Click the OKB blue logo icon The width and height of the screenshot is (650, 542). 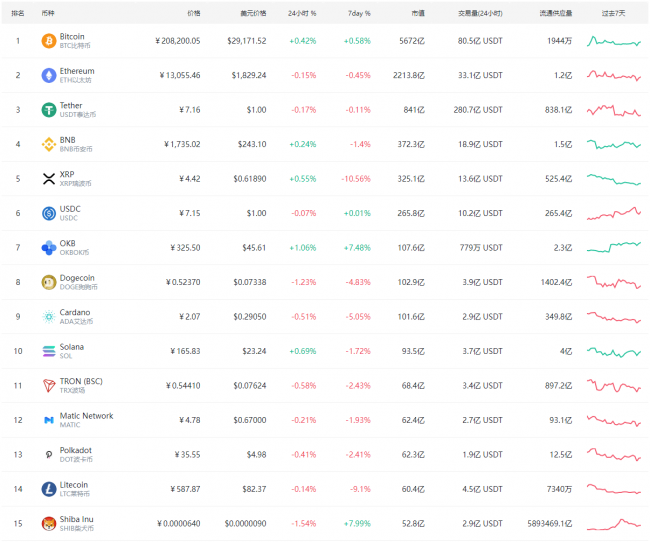49,248
